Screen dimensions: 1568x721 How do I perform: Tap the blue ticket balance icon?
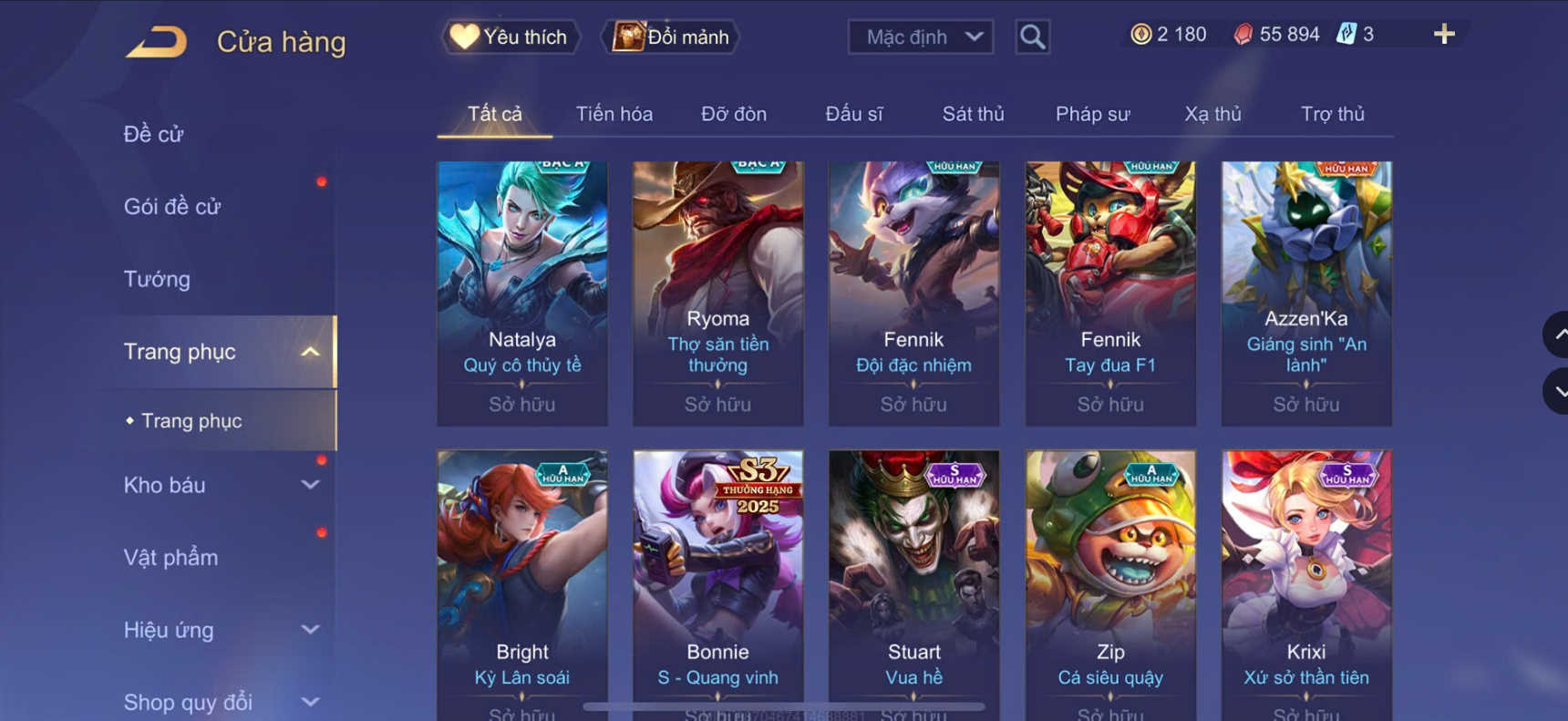tap(1346, 35)
